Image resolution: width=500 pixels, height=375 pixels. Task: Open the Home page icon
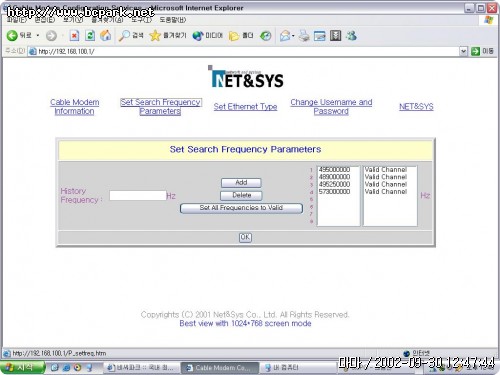point(106,35)
